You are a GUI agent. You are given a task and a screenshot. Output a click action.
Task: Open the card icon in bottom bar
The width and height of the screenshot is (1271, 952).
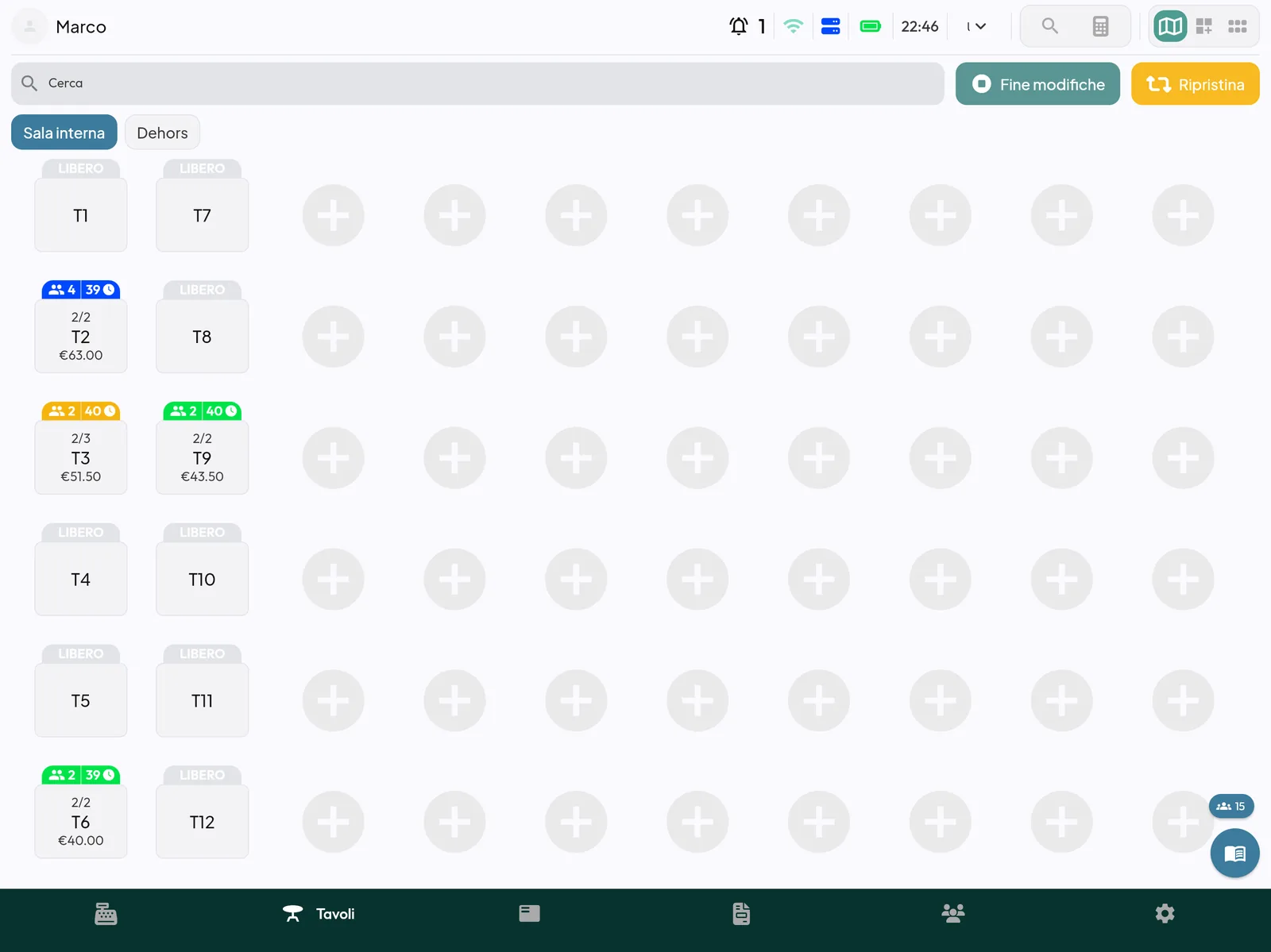point(529,914)
